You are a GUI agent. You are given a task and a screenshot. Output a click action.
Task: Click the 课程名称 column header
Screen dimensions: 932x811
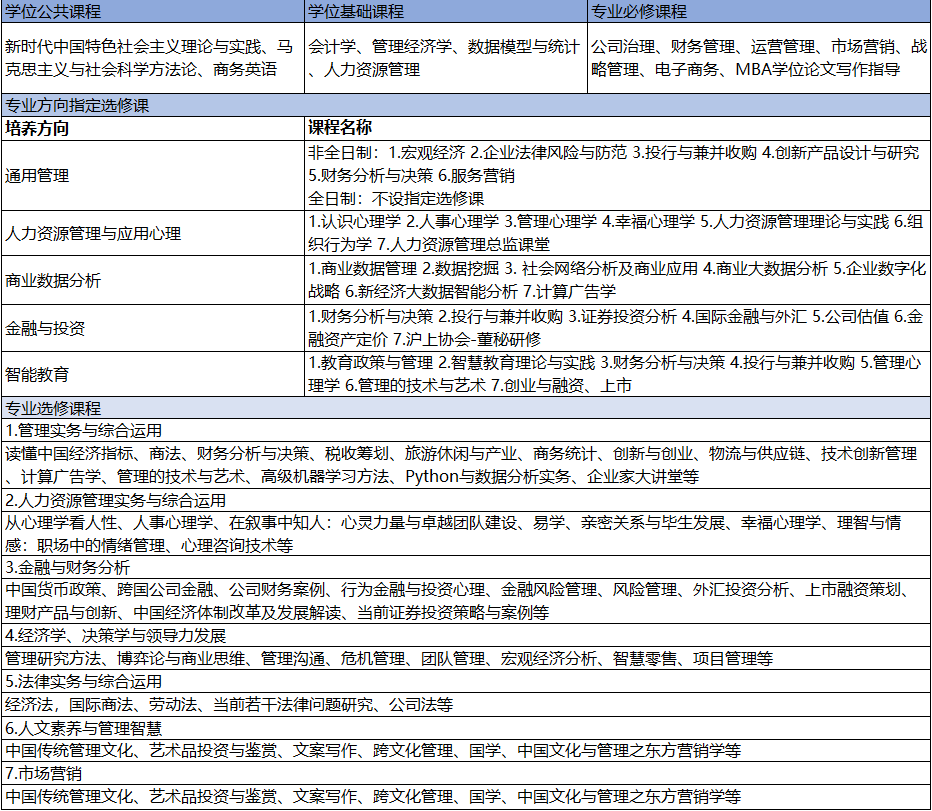618,128
